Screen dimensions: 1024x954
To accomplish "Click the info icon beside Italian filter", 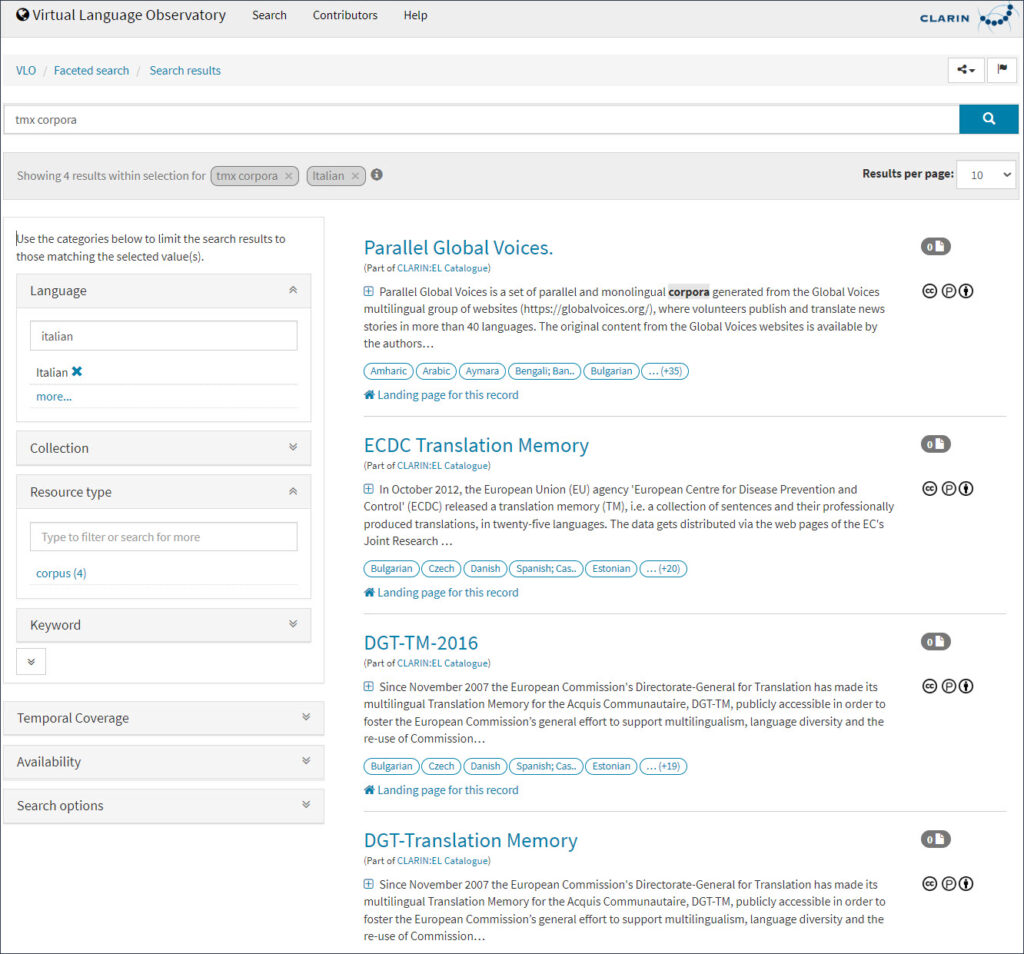I will 377,175.
